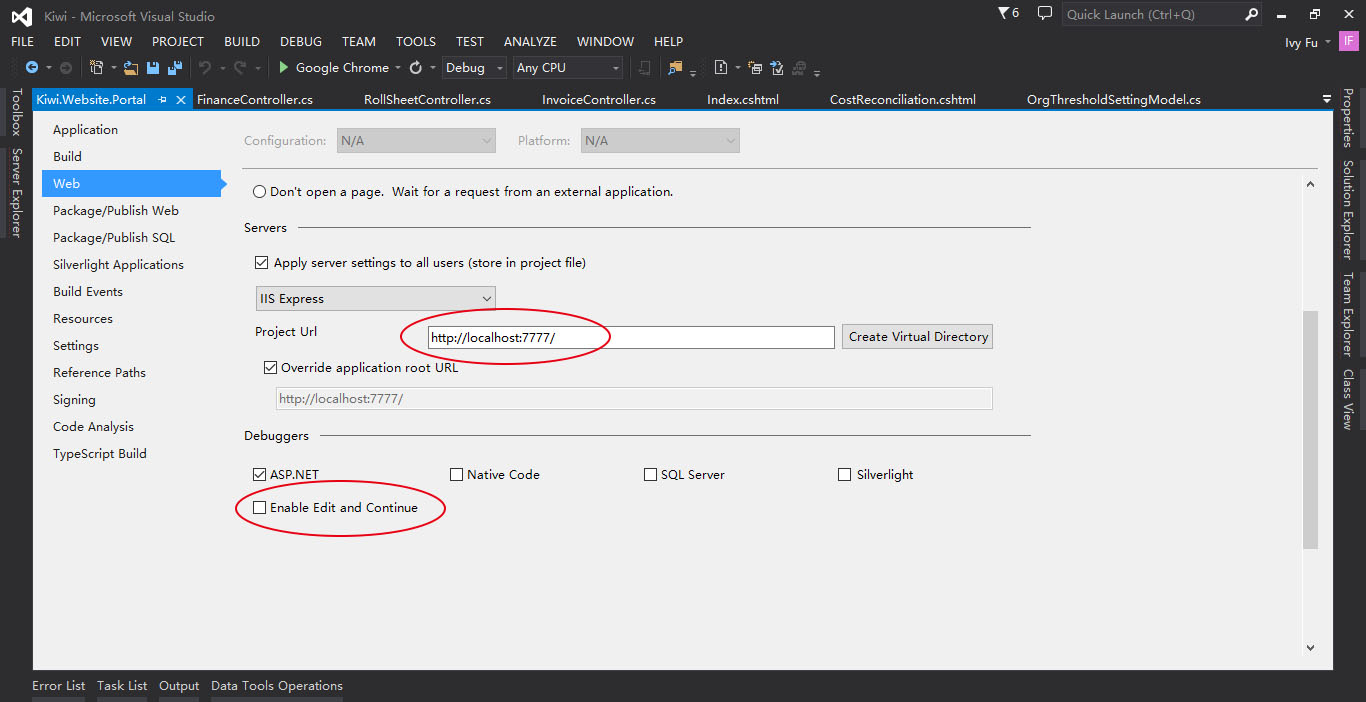Select Don't open a page radio button
Screen dimensions: 1366x702
(260, 192)
